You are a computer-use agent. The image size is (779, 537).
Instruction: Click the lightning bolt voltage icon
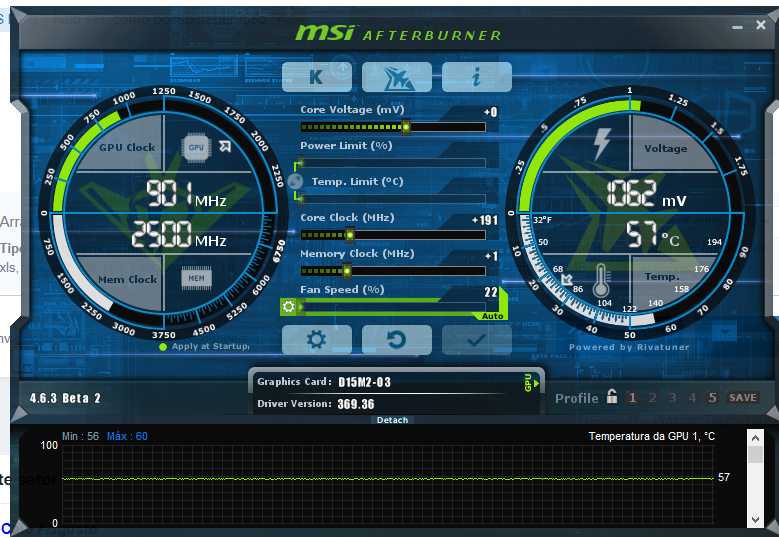[602, 144]
